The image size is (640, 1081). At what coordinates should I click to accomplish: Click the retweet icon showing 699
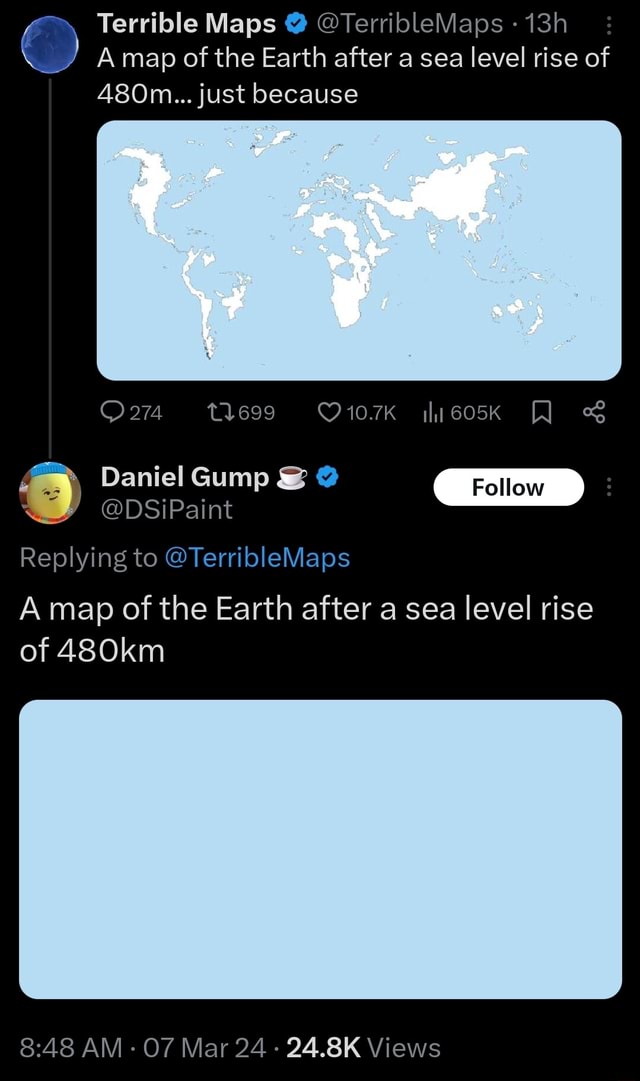pyautogui.click(x=222, y=411)
